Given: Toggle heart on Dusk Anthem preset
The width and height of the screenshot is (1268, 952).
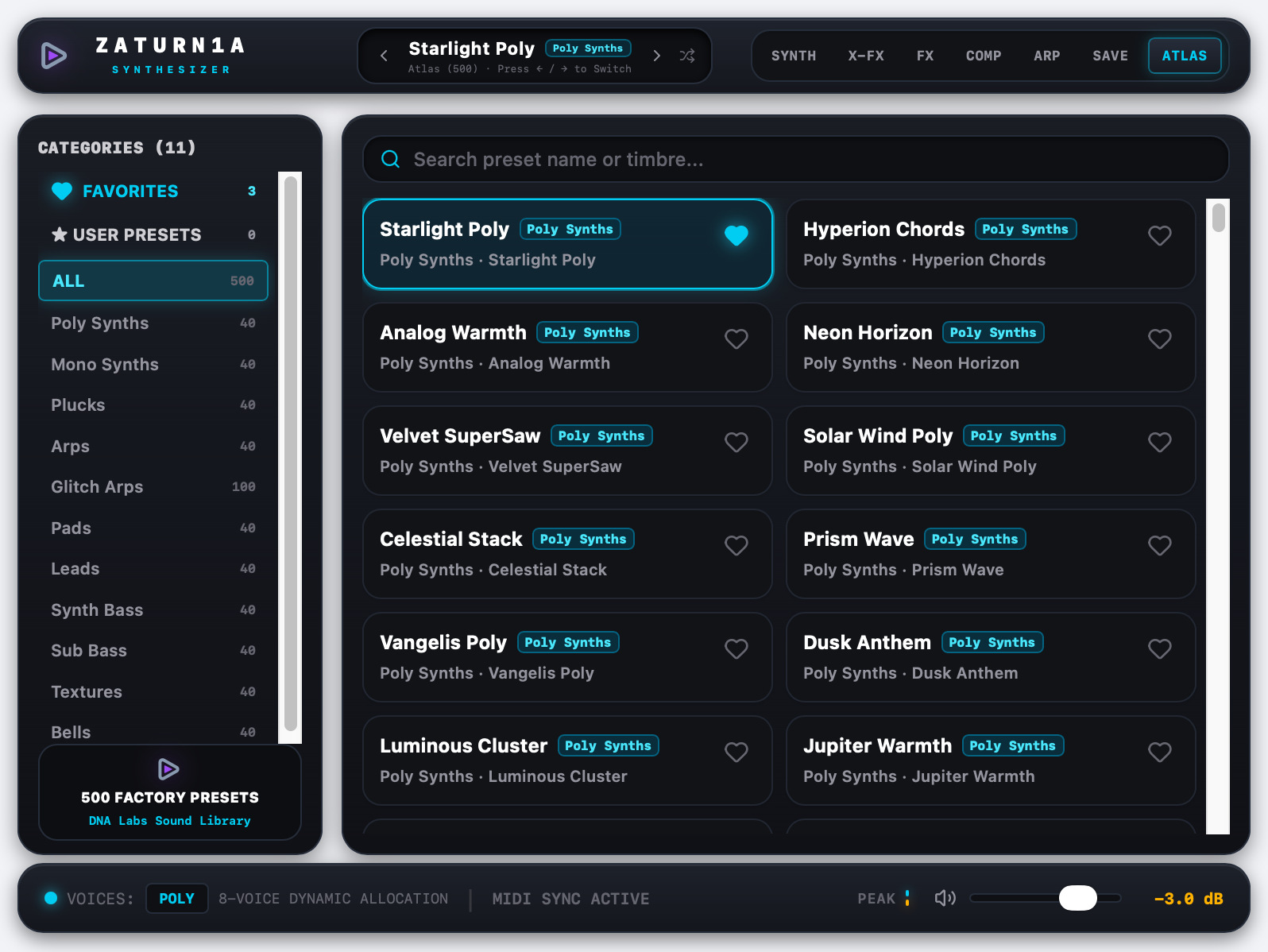Looking at the screenshot, I should click(x=1160, y=648).
